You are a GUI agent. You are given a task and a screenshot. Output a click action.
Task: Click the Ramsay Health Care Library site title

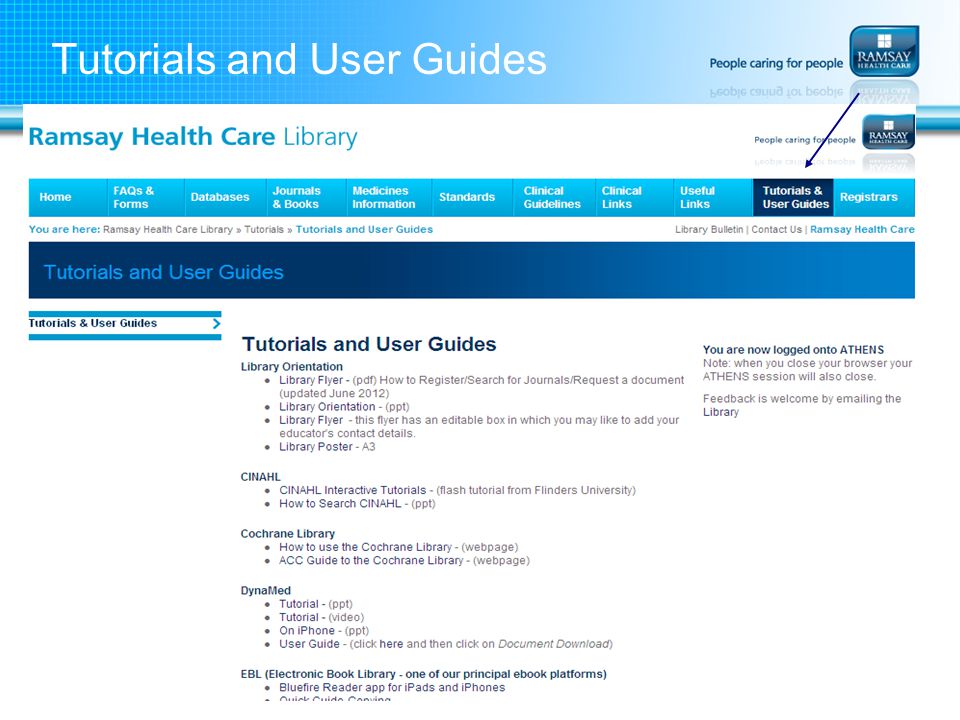pos(193,137)
